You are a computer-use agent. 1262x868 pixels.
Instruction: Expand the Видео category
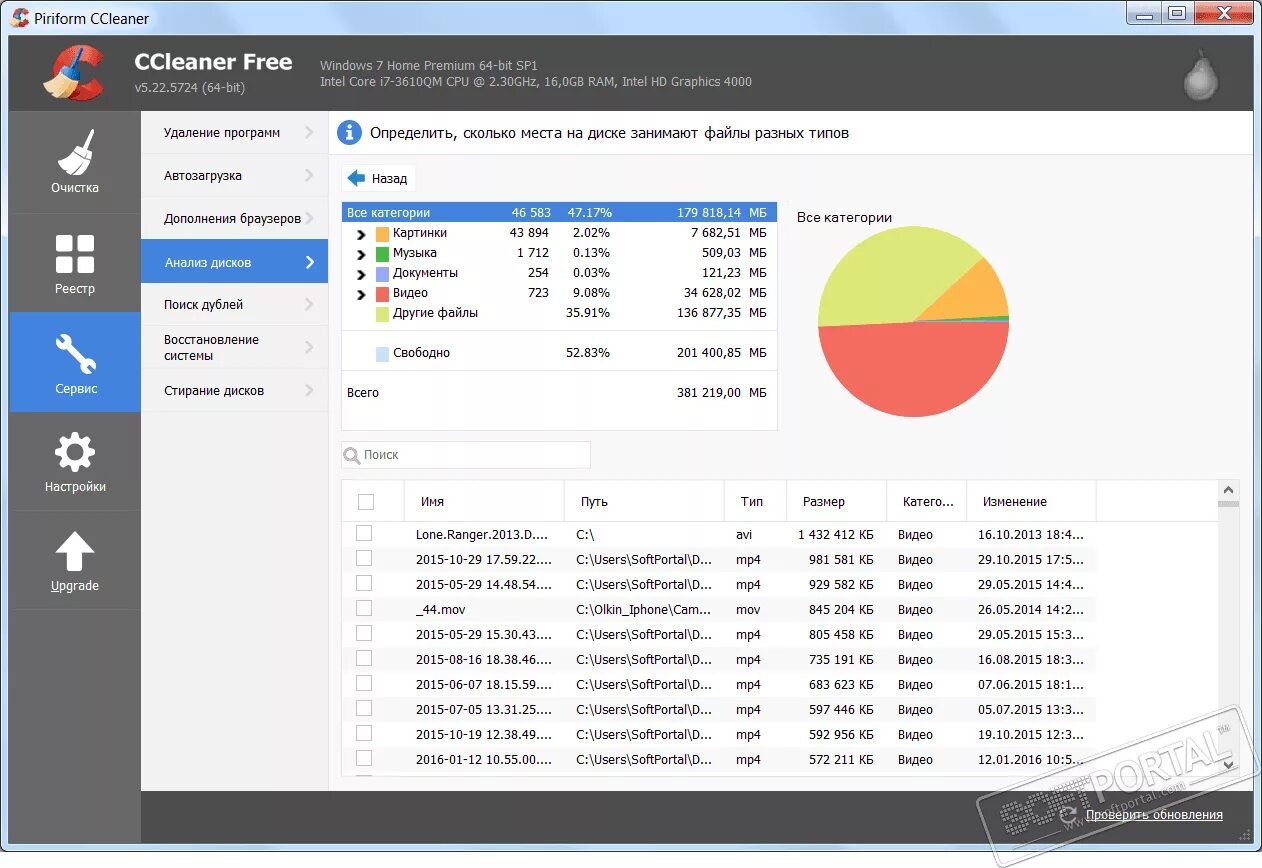tap(361, 294)
